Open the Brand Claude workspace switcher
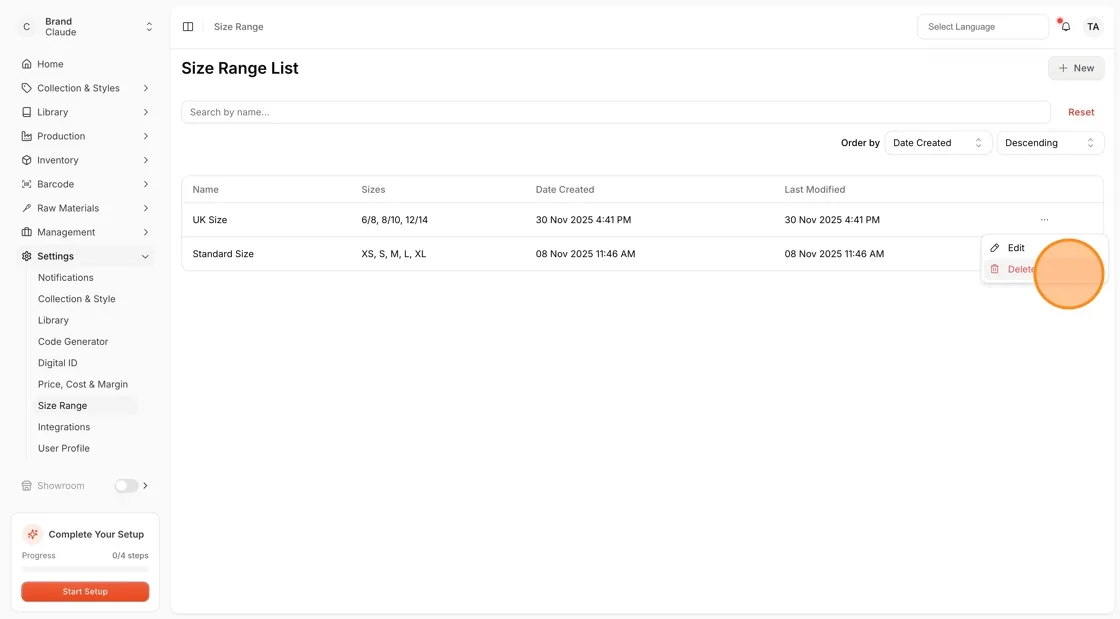The width and height of the screenshot is (1120, 619). [x=85, y=27]
